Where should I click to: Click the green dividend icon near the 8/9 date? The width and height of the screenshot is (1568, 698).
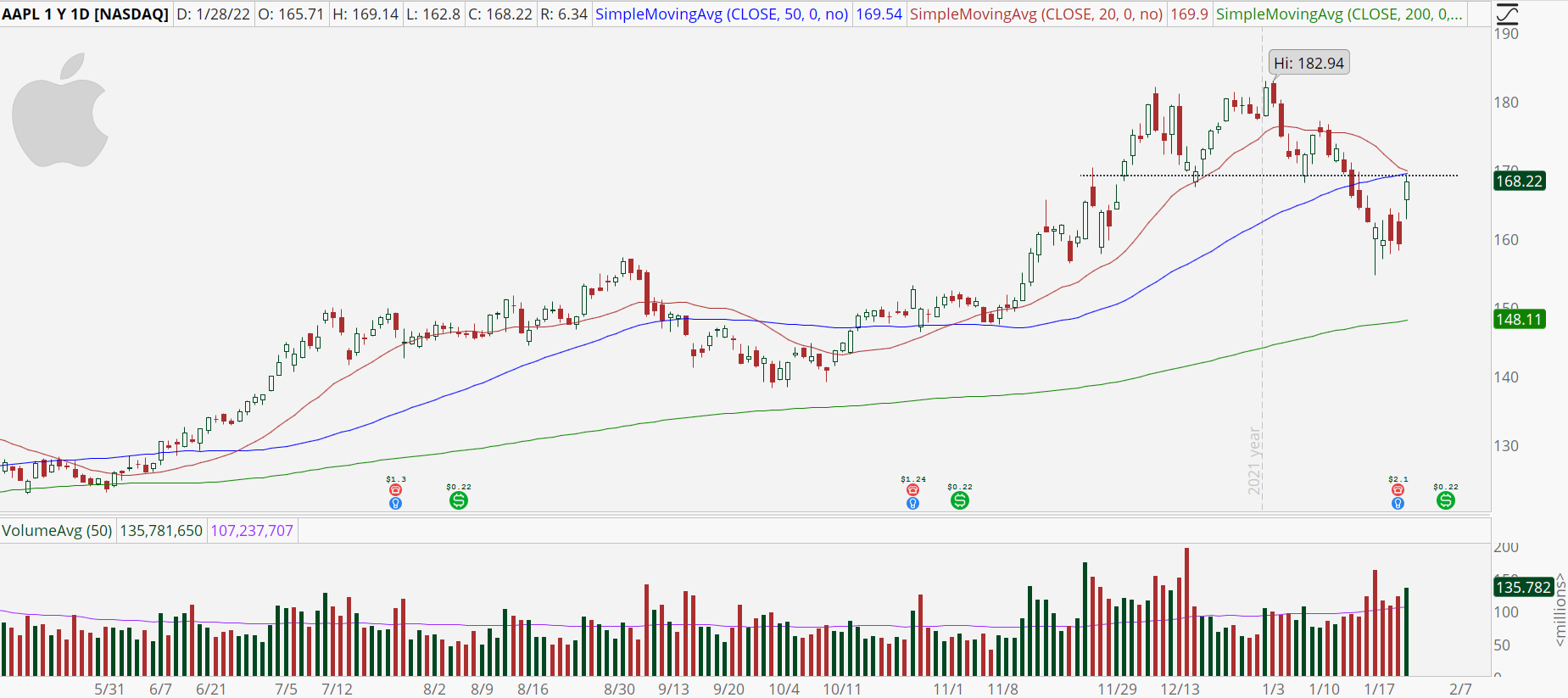click(x=459, y=500)
